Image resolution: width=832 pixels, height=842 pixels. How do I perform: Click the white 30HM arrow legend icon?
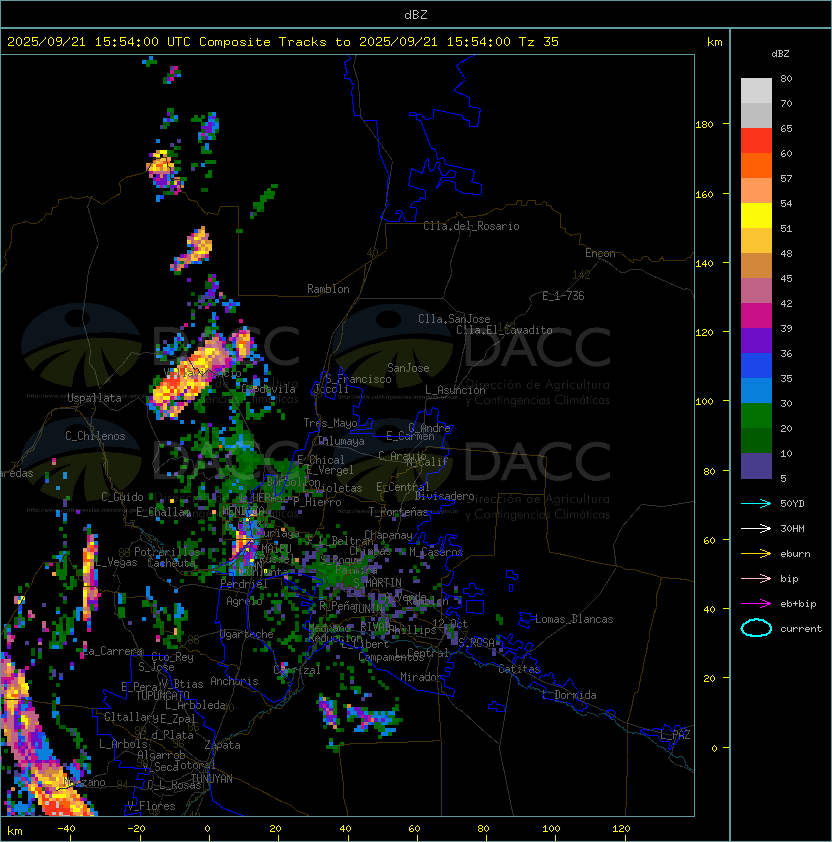click(x=756, y=528)
